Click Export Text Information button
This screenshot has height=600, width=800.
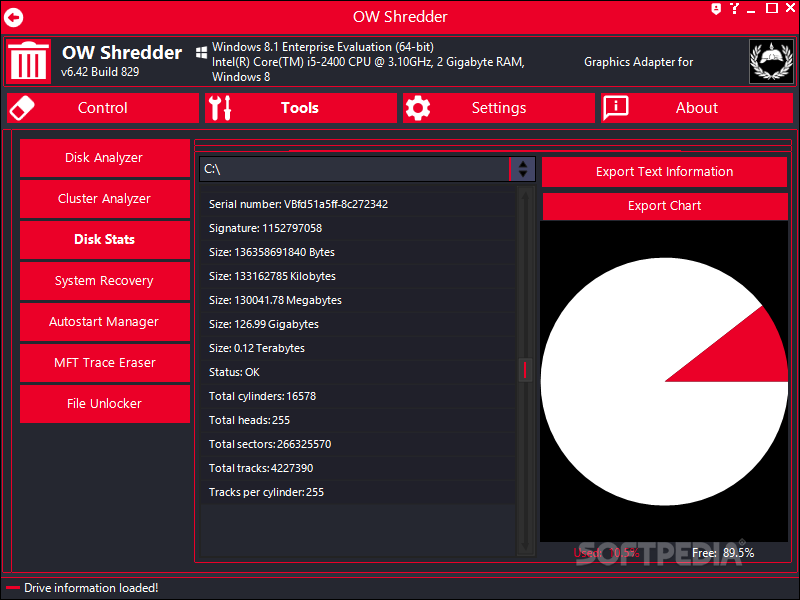pyautogui.click(x=664, y=171)
